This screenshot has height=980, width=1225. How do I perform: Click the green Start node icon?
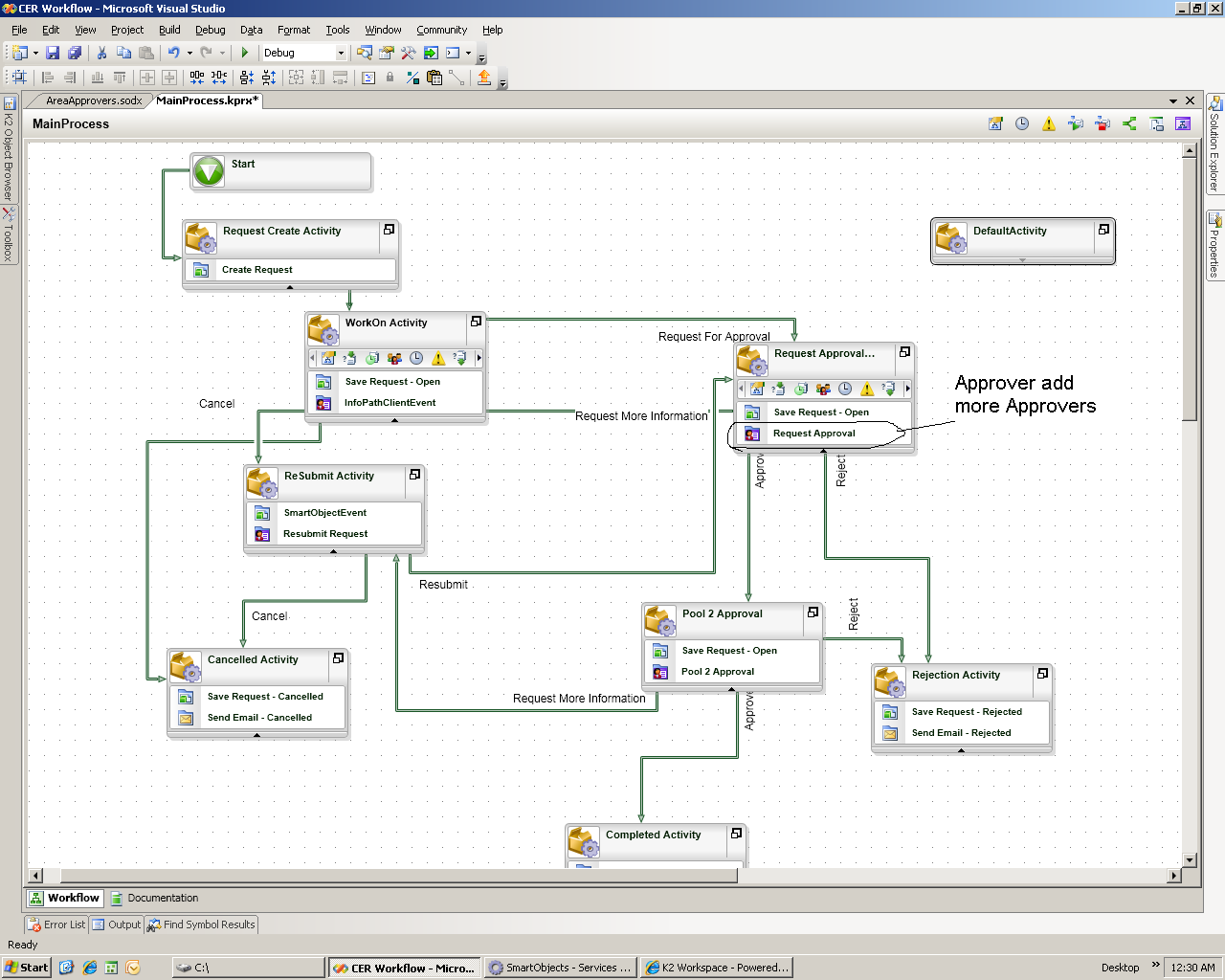coord(209,172)
